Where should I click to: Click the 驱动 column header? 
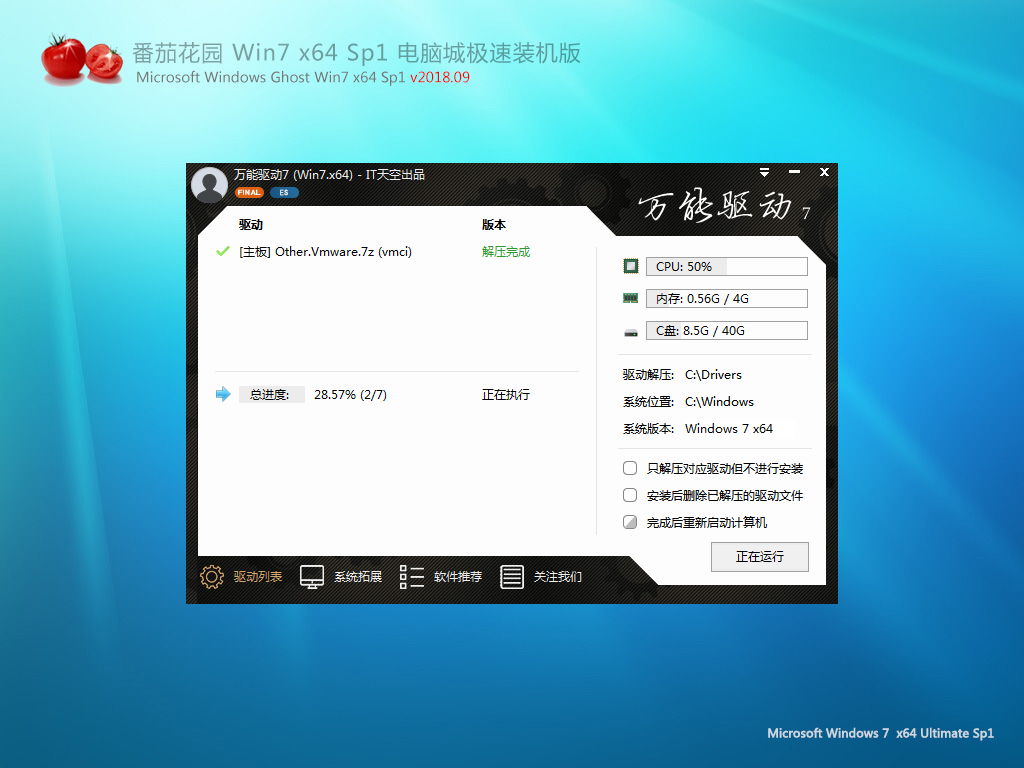[x=251, y=225]
